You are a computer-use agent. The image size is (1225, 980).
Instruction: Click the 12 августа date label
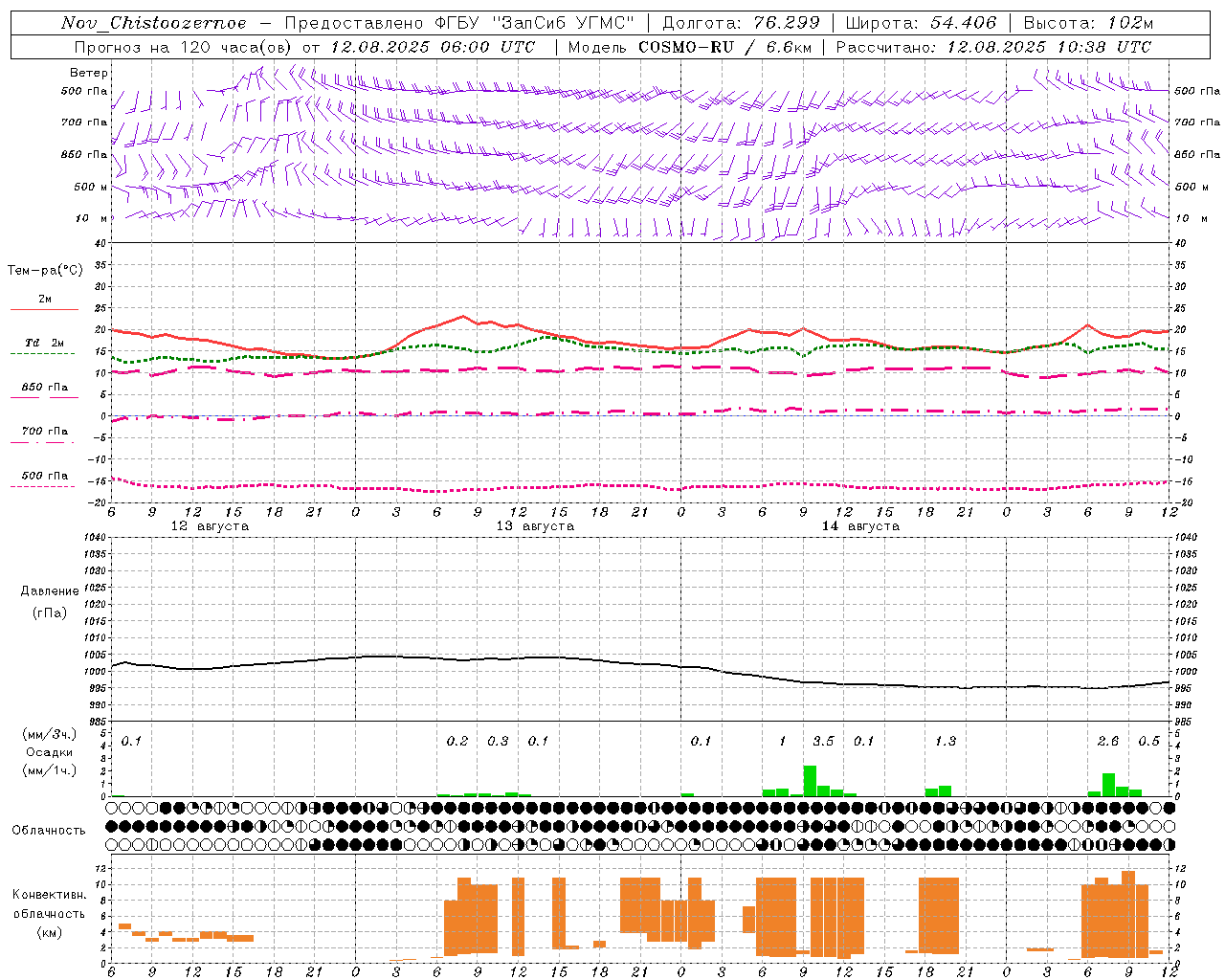pyautogui.click(x=210, y=526)
